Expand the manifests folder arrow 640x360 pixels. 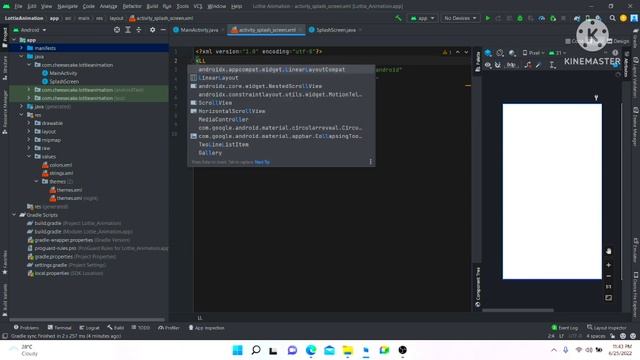(x=21, y=48)
